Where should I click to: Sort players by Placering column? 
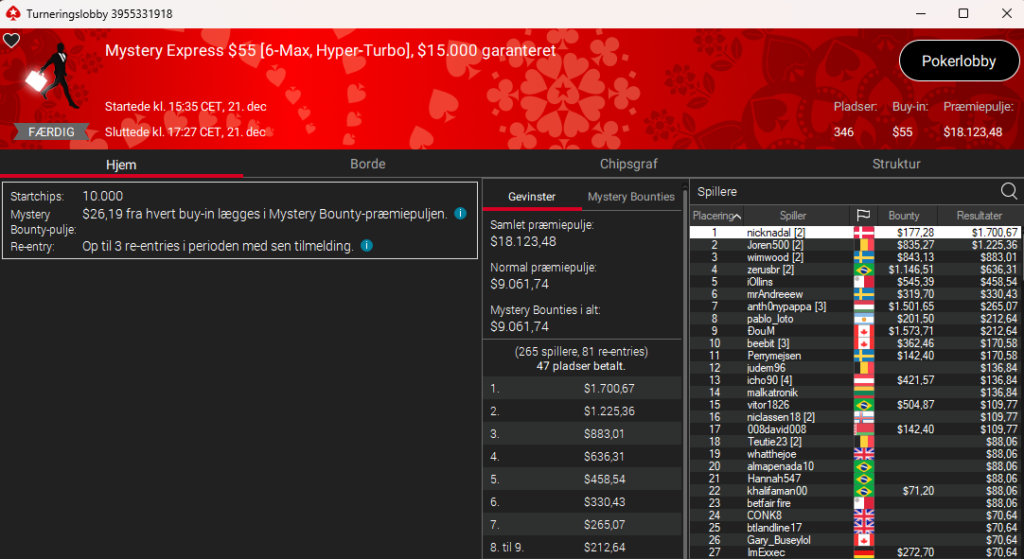pos(716,216)
